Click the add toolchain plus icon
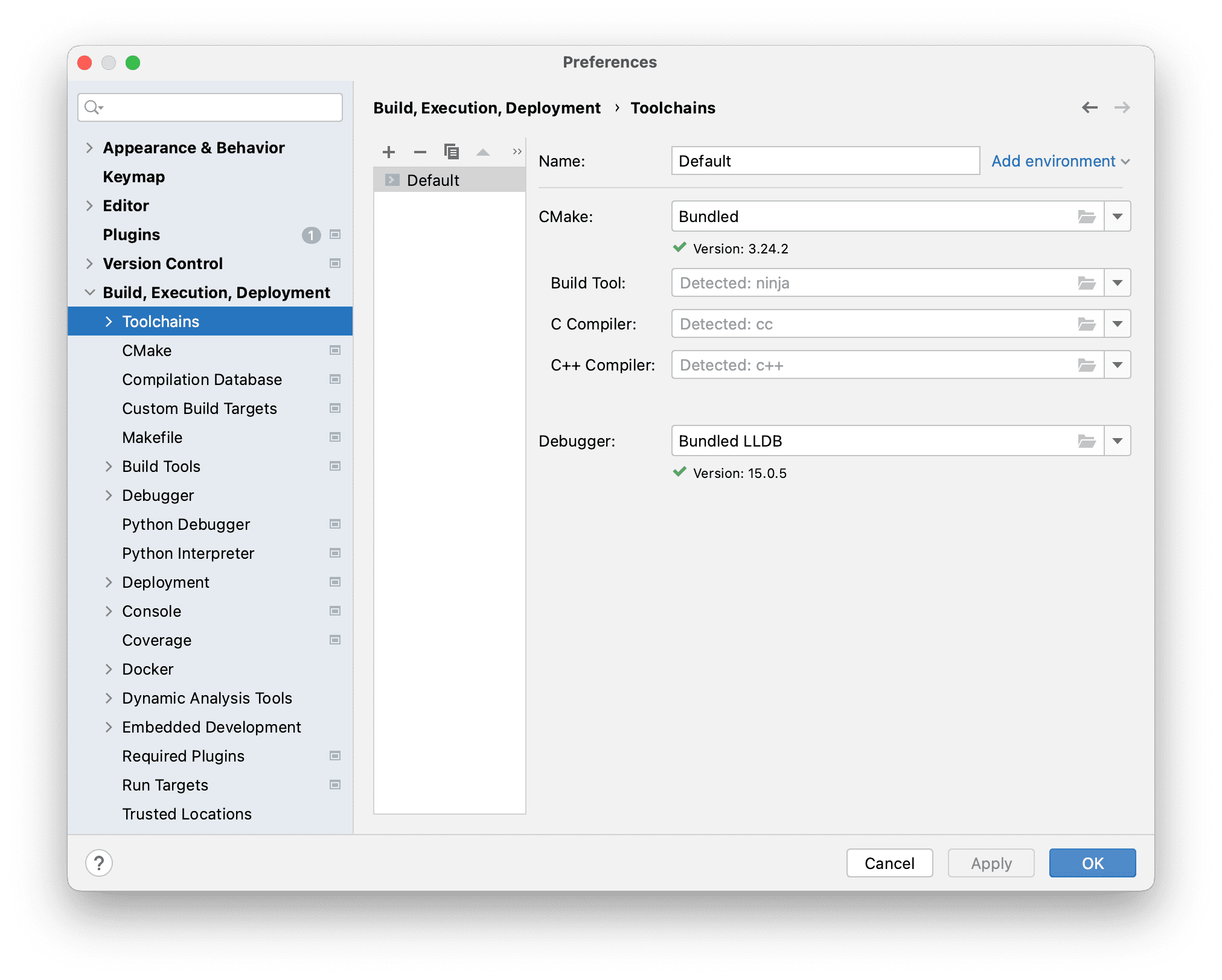The width and height of the screenshot is (1222, 980). (x=389, y=152)
